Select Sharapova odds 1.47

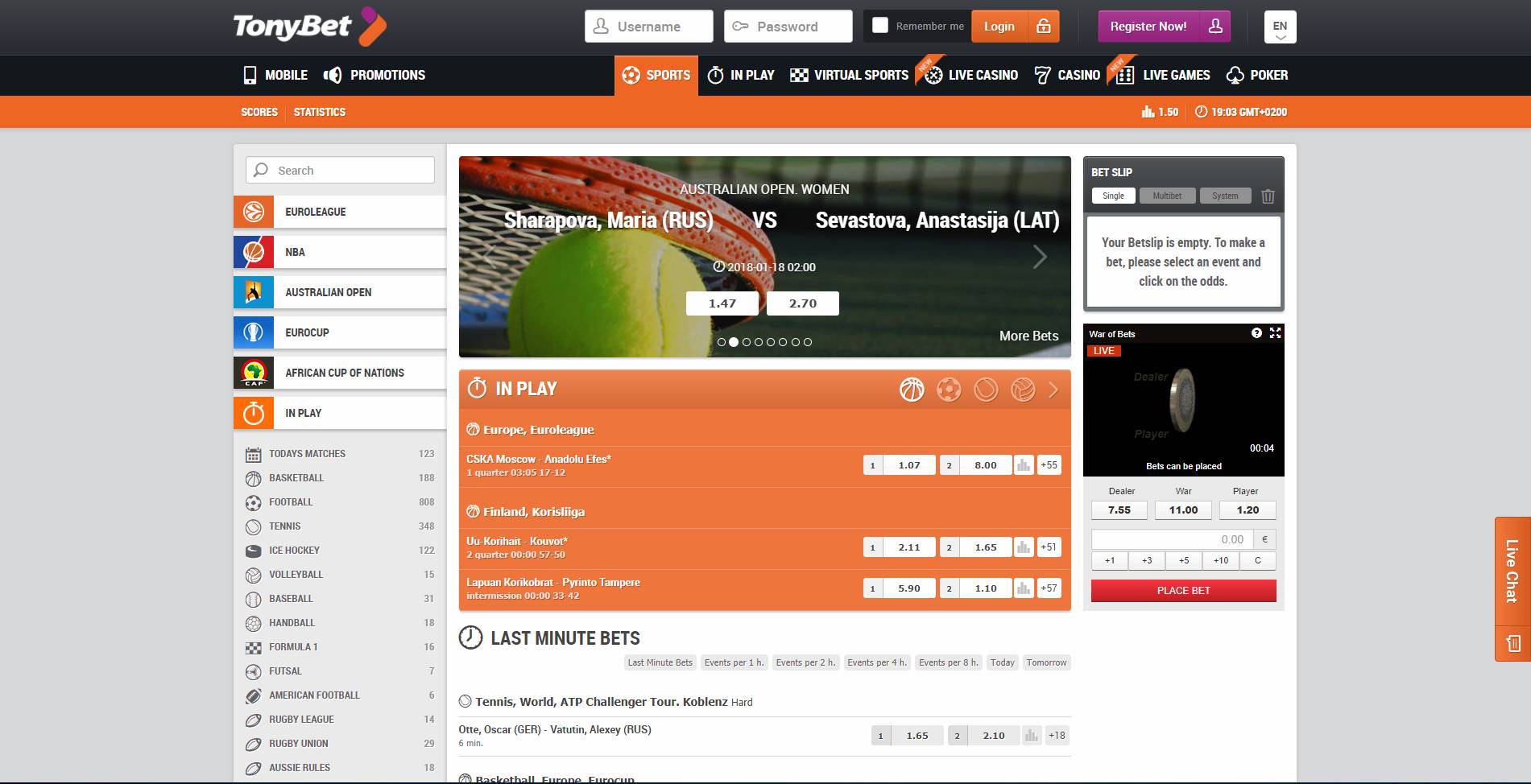[722, 303]
